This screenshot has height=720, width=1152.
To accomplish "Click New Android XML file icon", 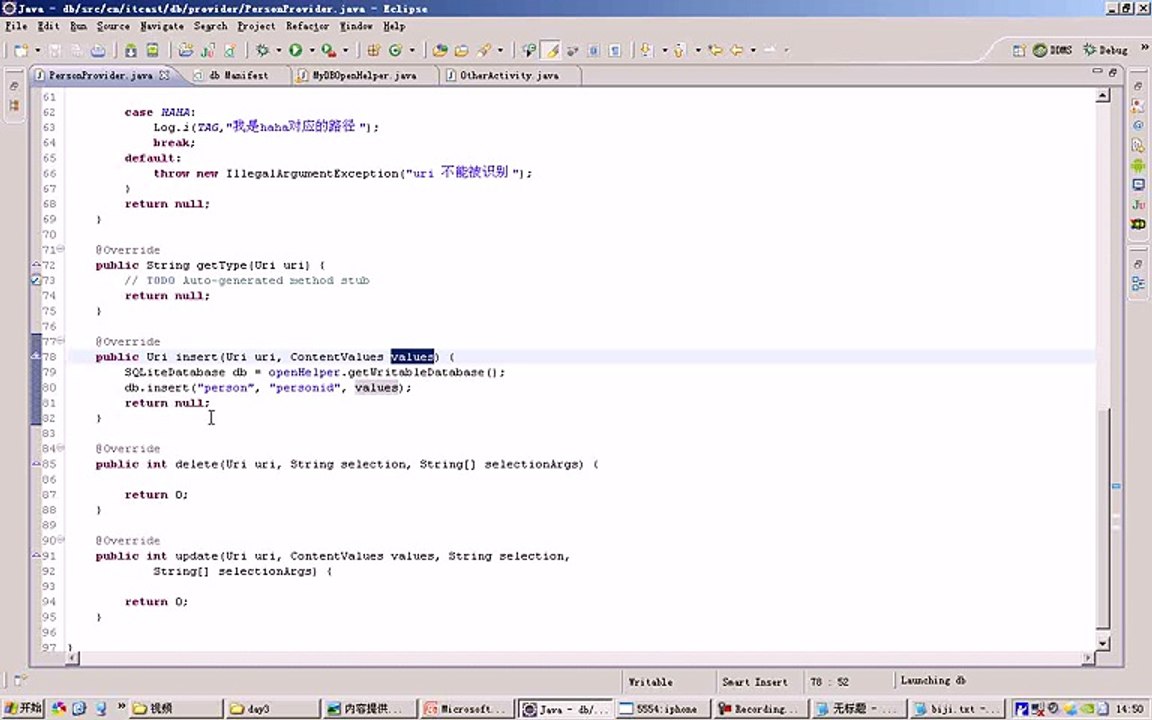I will [230, 50].
